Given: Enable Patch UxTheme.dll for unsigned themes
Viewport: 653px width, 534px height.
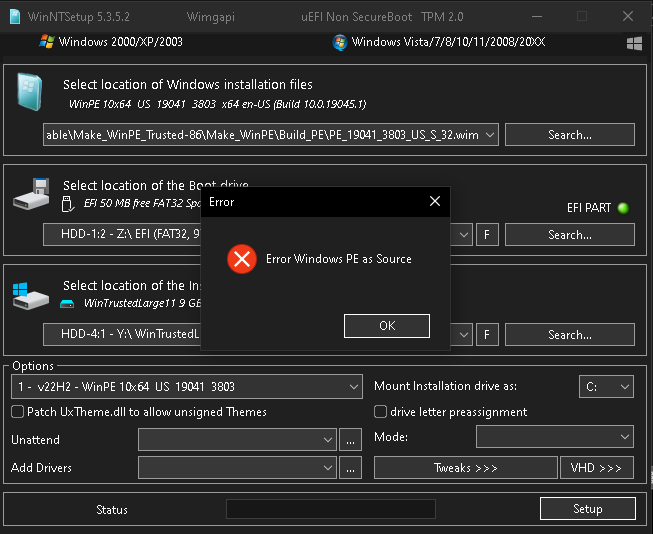Looking at the screenshot, I should [x=18, y=412].
